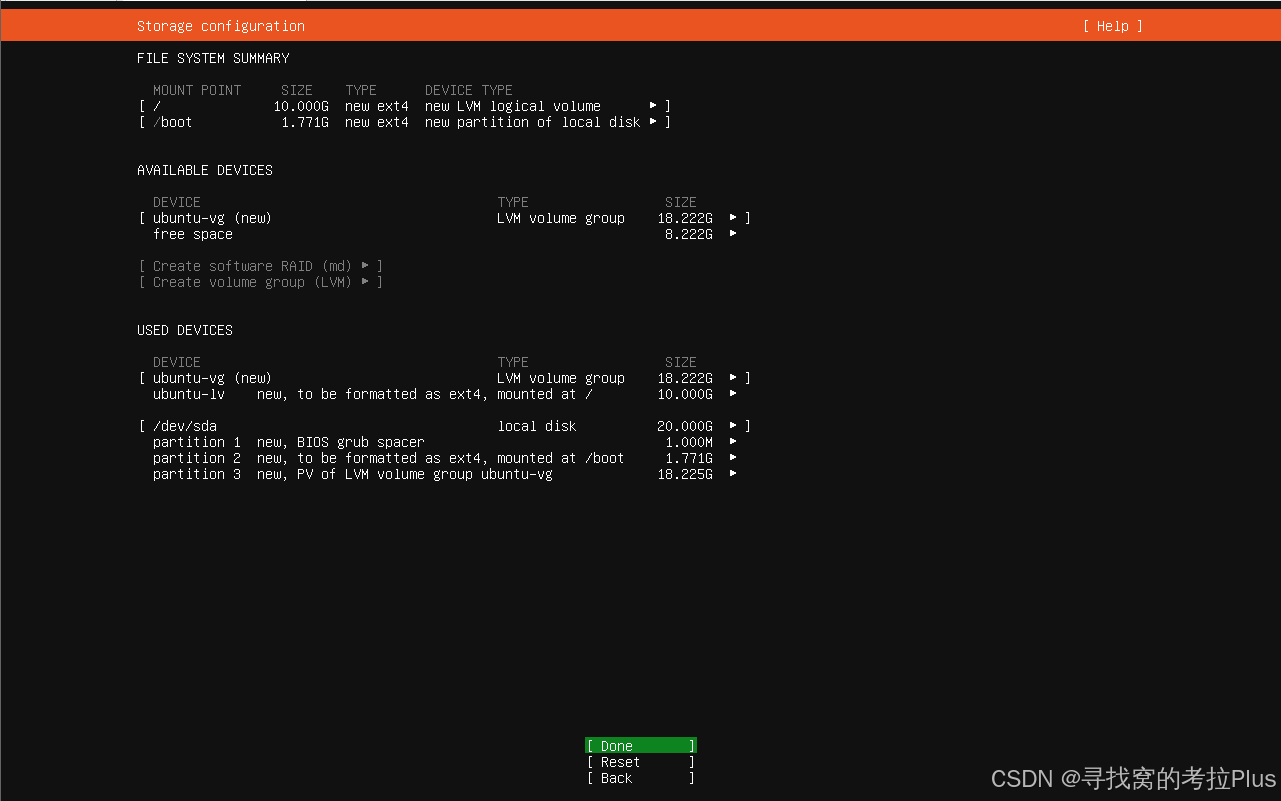Click the AVAILABLE DEVICES heading
Image resolution: width=1281 pixels, height=801 pixels.
pos(205,170)
